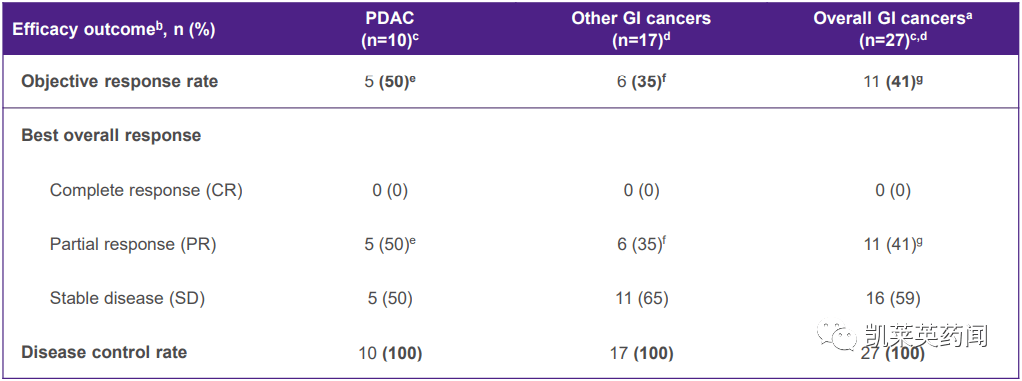The height and width of the screenshot is (381, 1022).
Task: Click Overall objective response value 11 (41)
Action: [893, 81]
